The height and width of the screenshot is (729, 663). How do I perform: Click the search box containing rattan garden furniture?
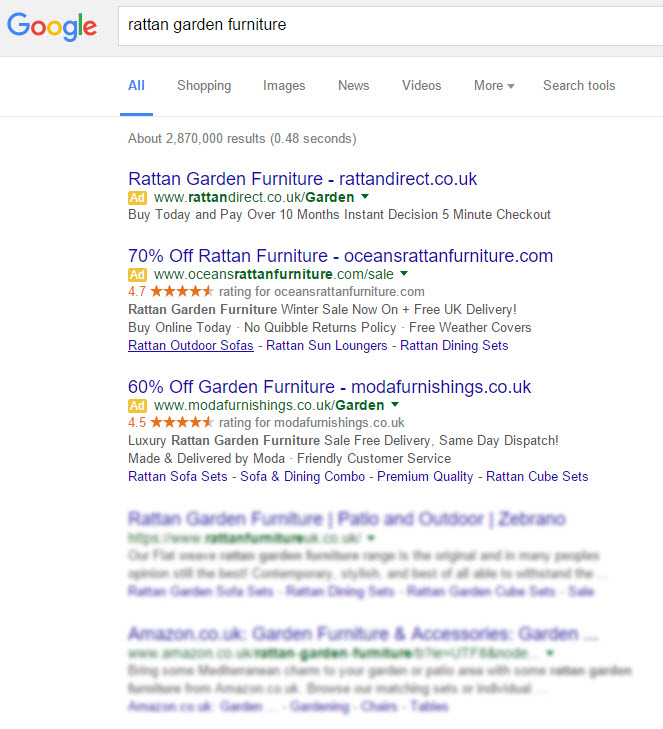pyautogui.click(x=391, y=26)
